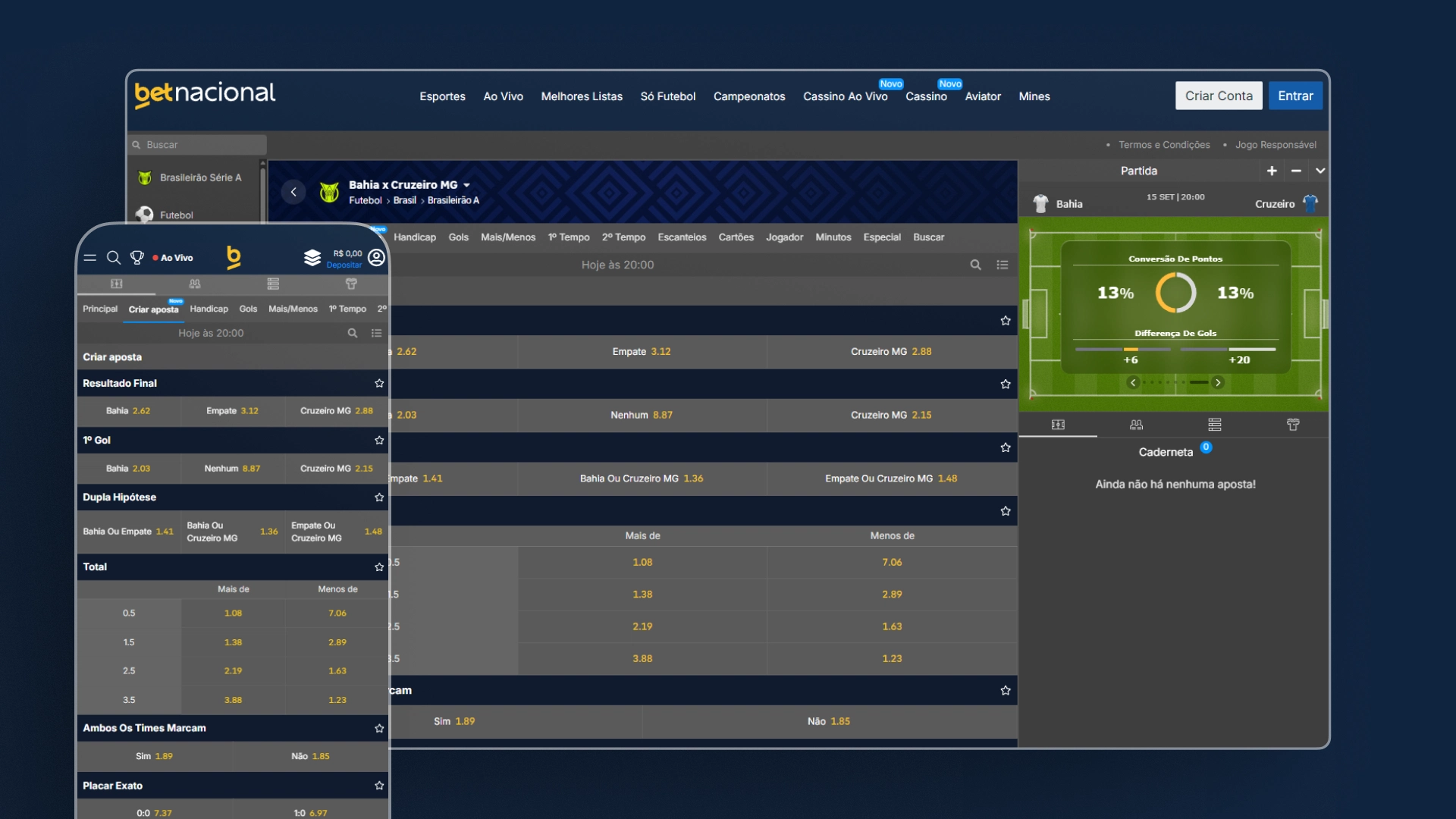Open Só Futebol in top navigation
Image resolution: width=1456 pixels, height=819 pixels.
(x=667, y=96)
